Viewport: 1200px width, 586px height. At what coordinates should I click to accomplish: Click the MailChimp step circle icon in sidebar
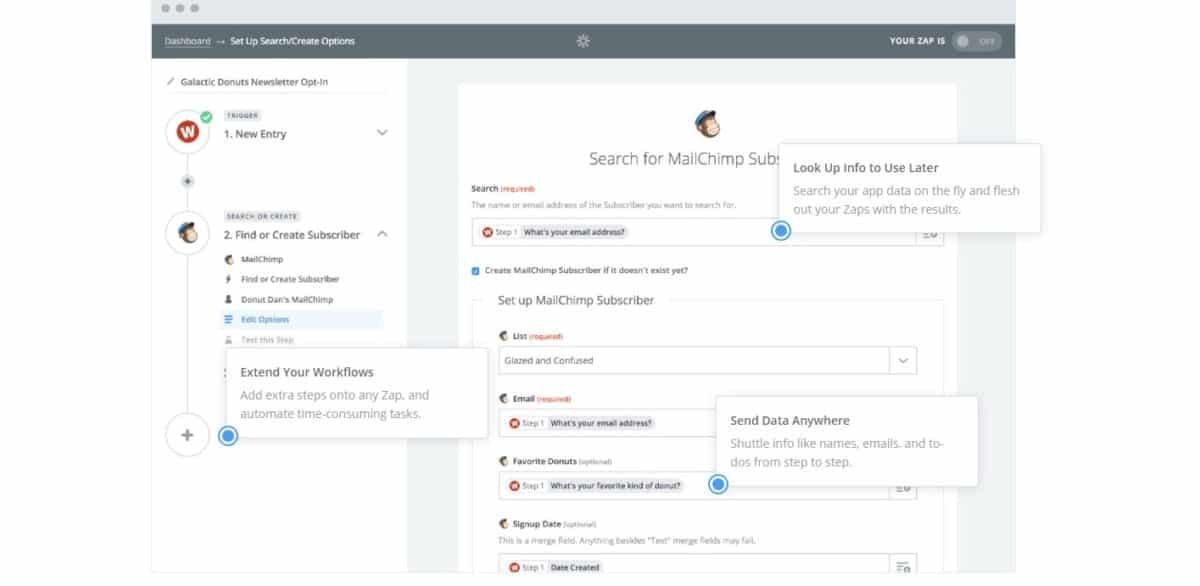point(187,233)
